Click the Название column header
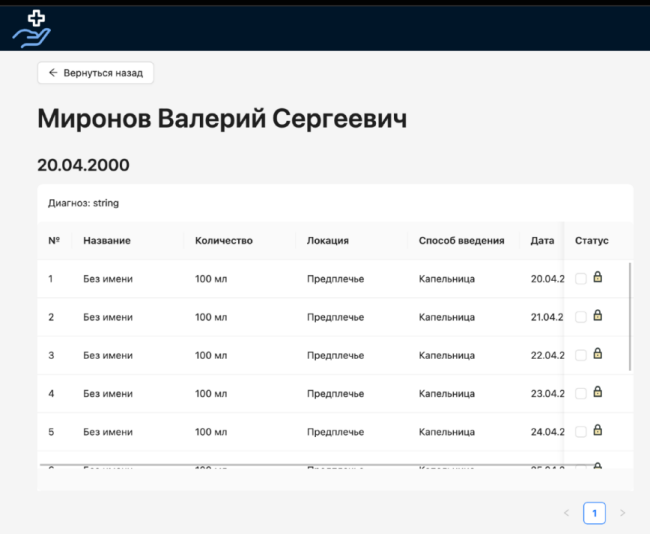 point(107,240)
